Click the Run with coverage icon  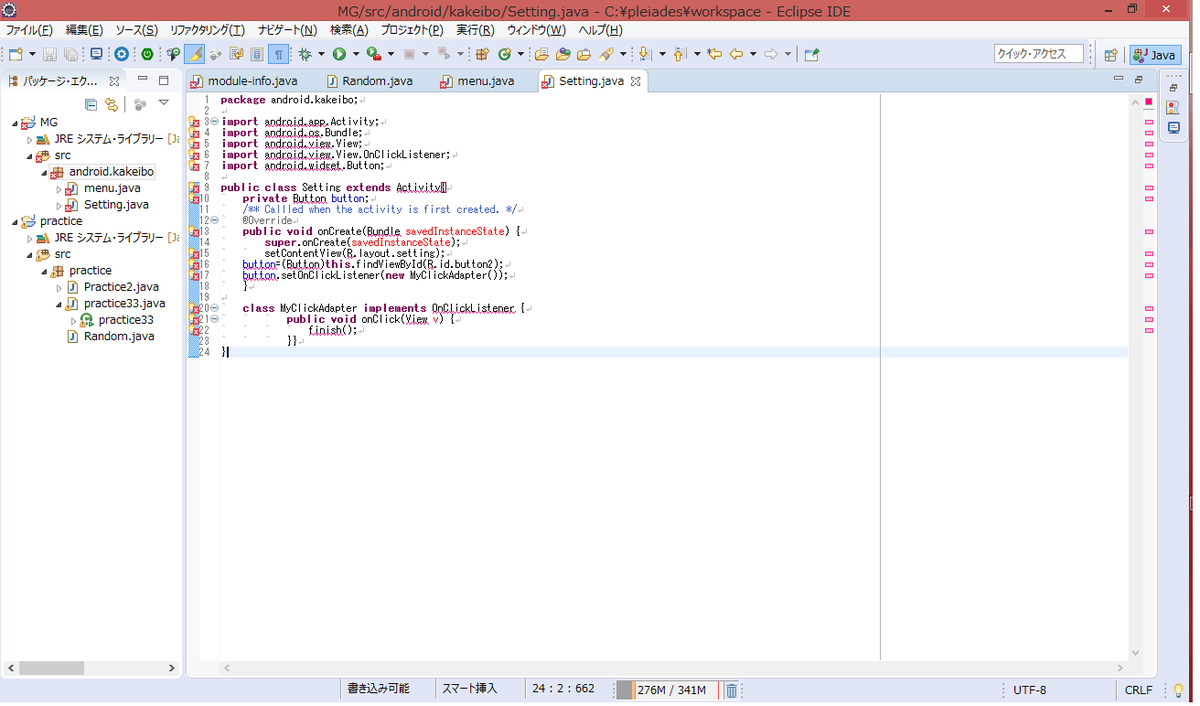coord(374,55)
